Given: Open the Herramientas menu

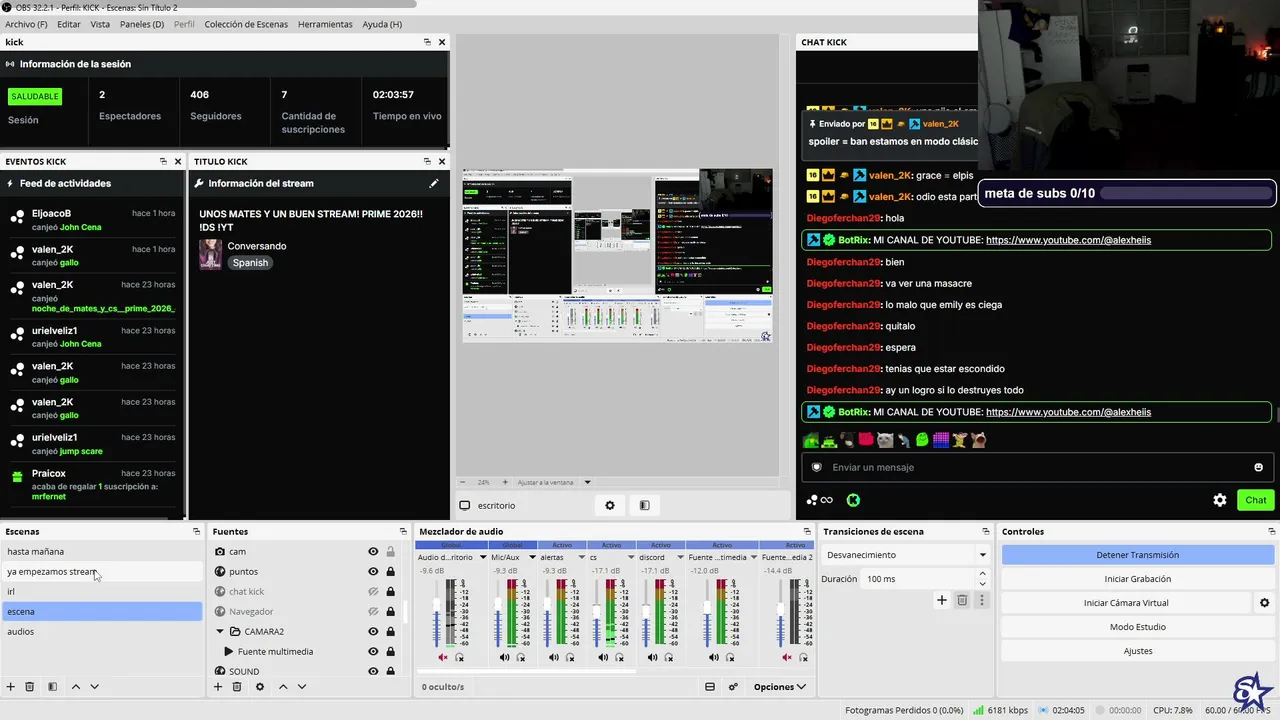Looking at the screenshot, I should click(x=325, y=24).
